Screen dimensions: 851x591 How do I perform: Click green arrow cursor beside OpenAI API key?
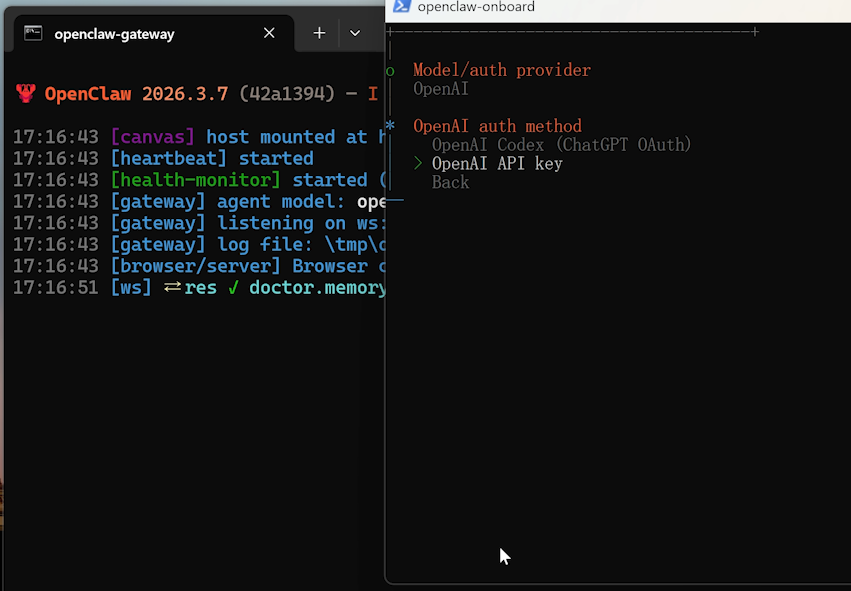click(x=419, y=164)
